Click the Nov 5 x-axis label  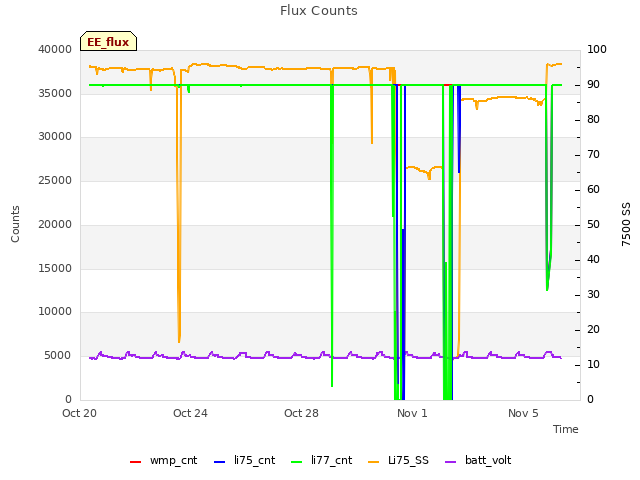tap(523, 413)
